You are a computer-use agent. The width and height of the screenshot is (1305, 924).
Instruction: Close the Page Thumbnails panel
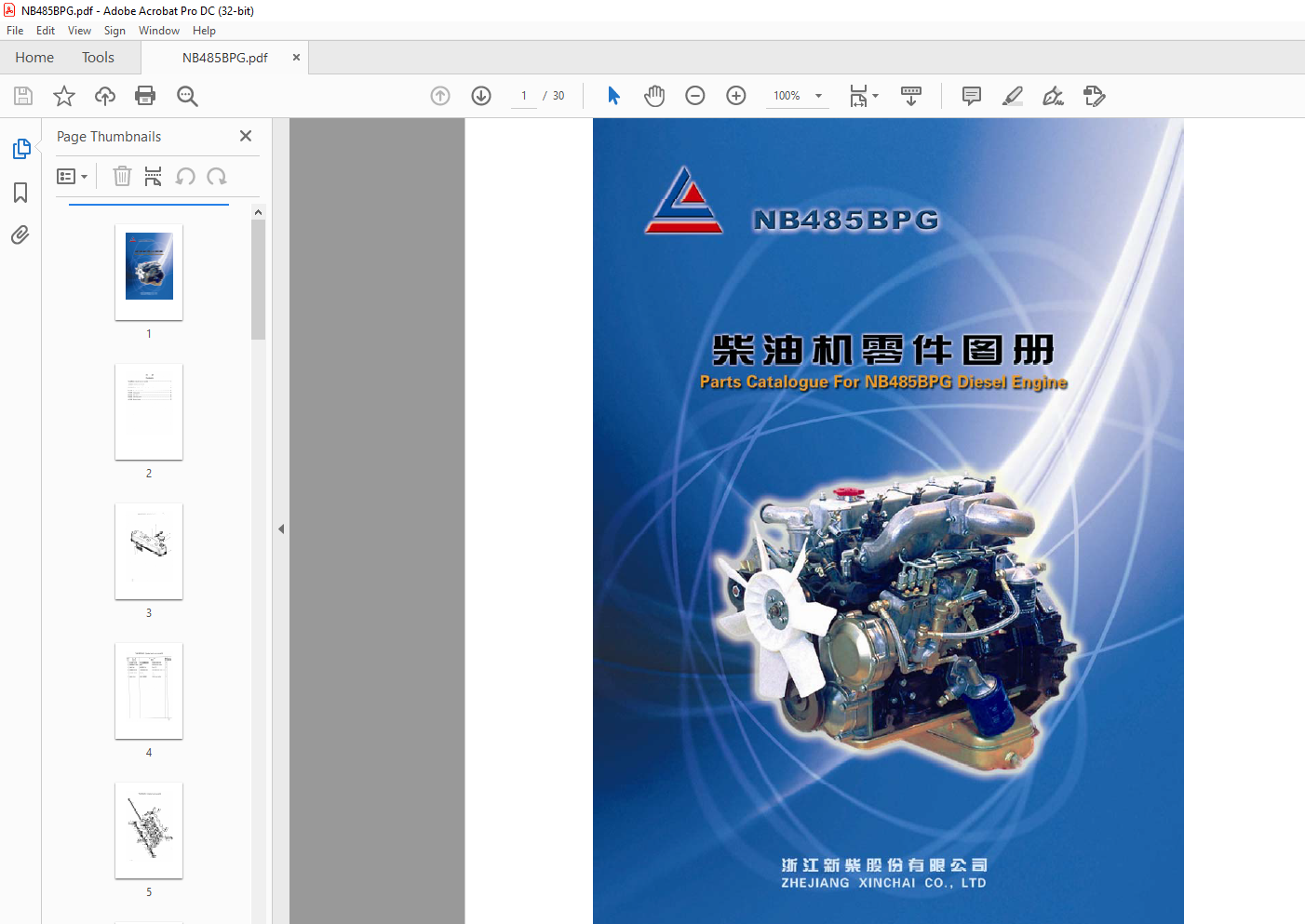pyautogui.click(x=246, y=136)
